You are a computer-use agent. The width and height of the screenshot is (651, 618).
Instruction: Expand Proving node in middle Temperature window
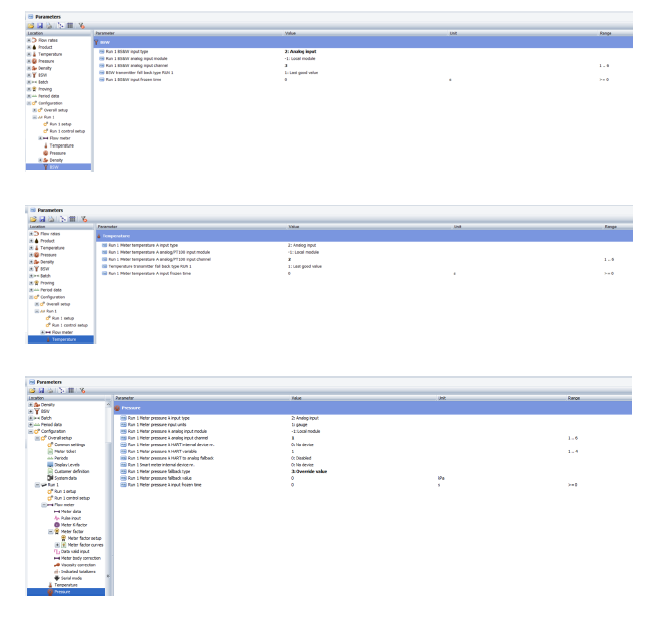[31, 283]
